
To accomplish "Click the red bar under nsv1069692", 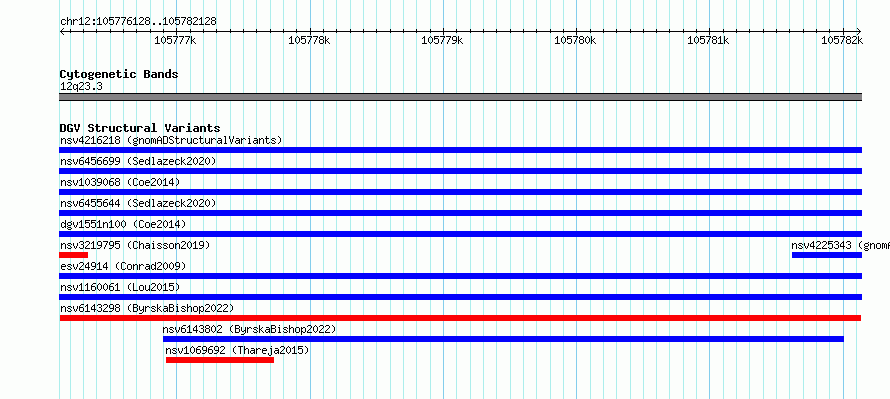I will (220, 360).
